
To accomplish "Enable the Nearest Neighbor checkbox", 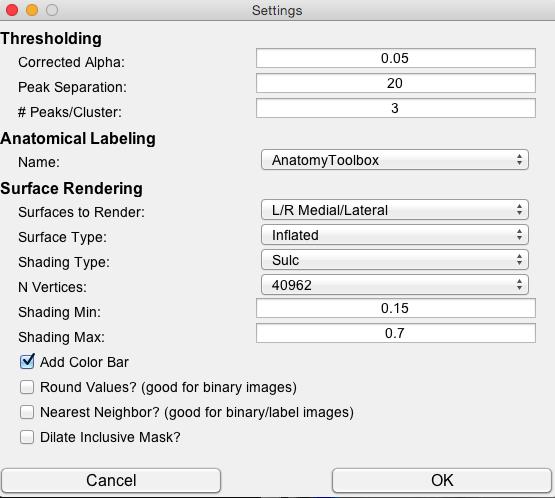I will coord(27,412).
